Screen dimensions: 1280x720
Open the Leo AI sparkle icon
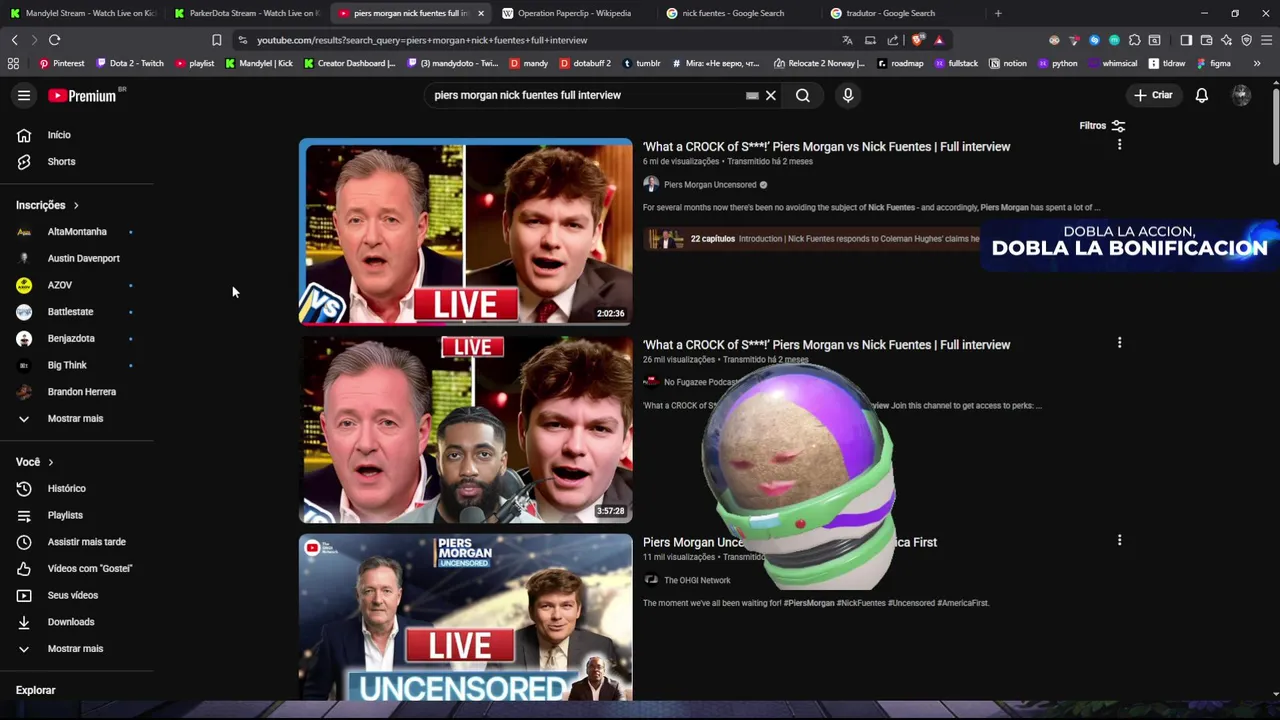(x=1227, y=40)
